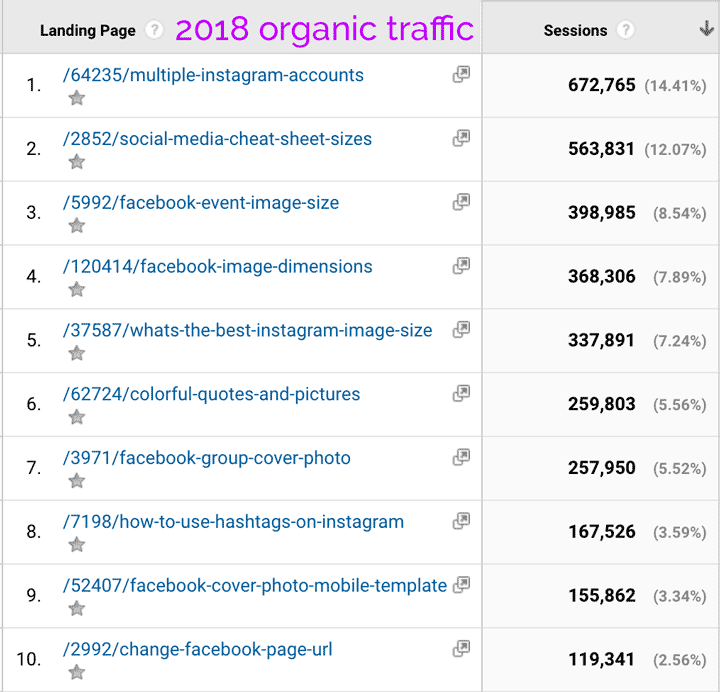720x692 pixels.
Task: Click the (5.56%) percentage
Action: click(x=680, y=405)
